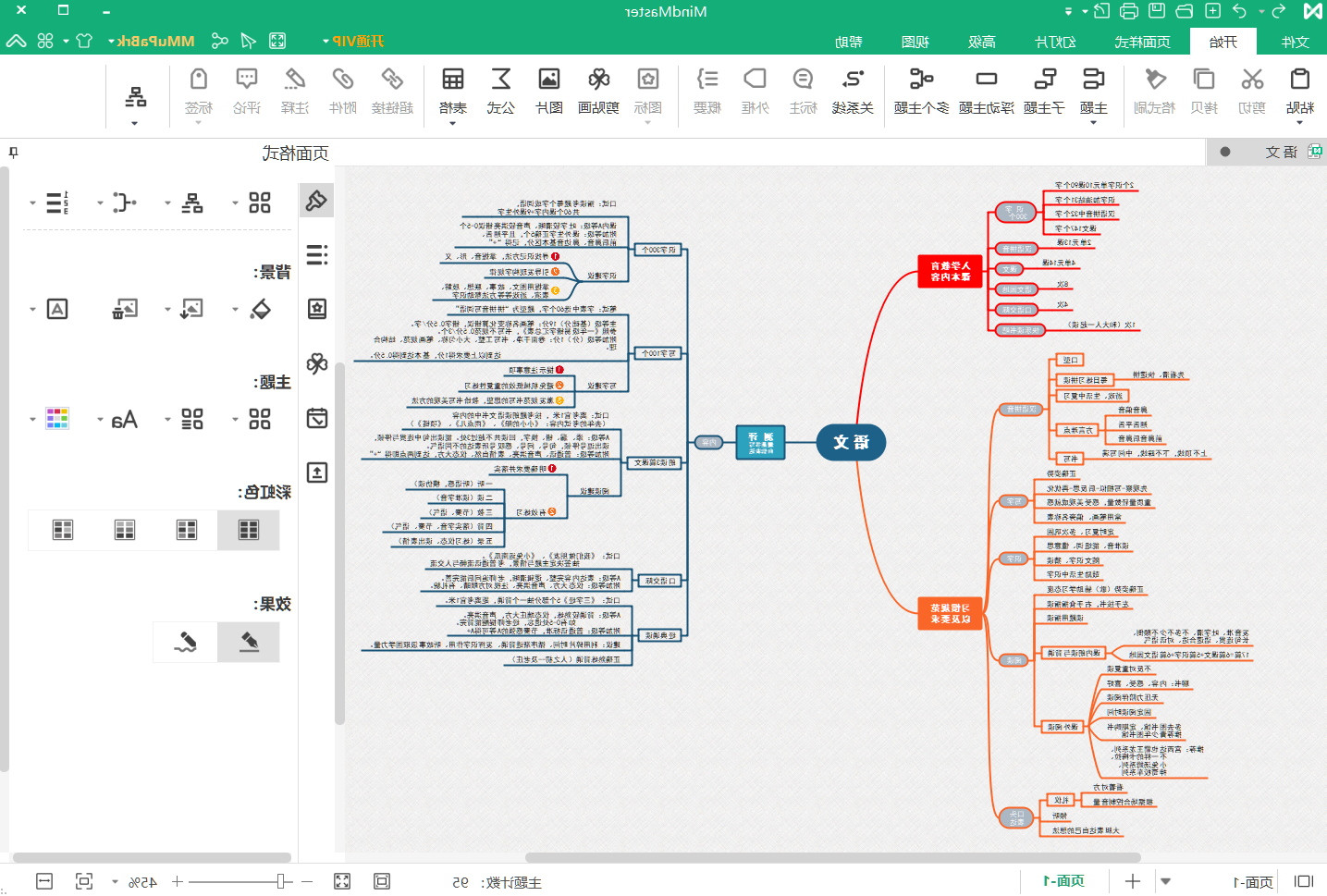Expand the Topic (主题) dropdown arrow
Image resolution: width=1327 pixels, height=896 pixels.
pyautogui.click(x=1093, y=121)
